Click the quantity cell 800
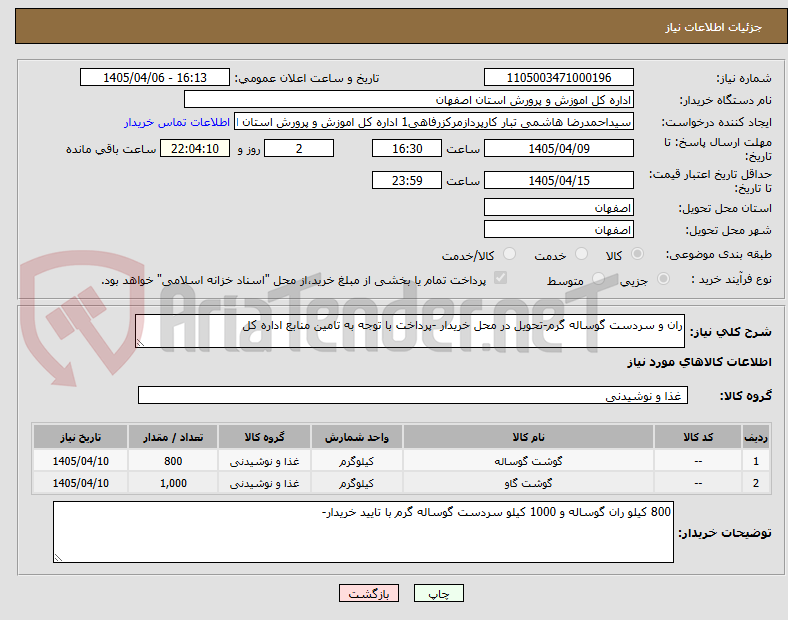788x620 pixels. point(173,461)
